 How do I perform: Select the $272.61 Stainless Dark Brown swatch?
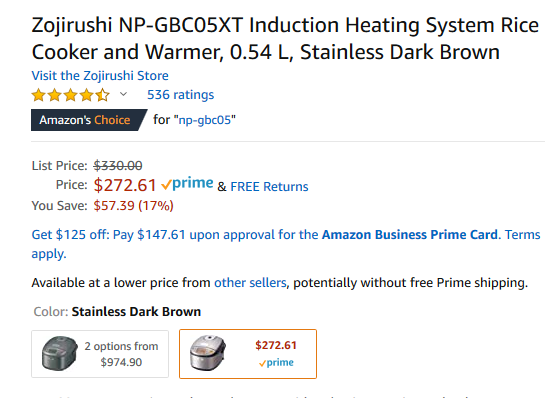[248, 354]
